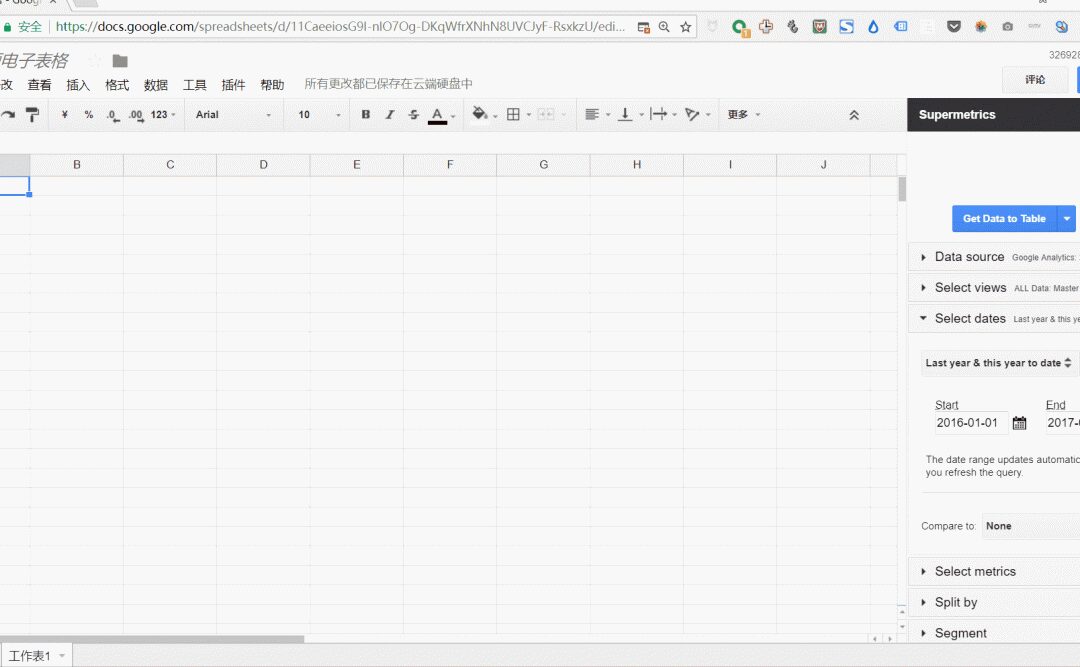Click the spreadsheet vertical scrollbar thumb
Image resolution: width=1080 pixels, height=667 pixels.
coord(902,189)
